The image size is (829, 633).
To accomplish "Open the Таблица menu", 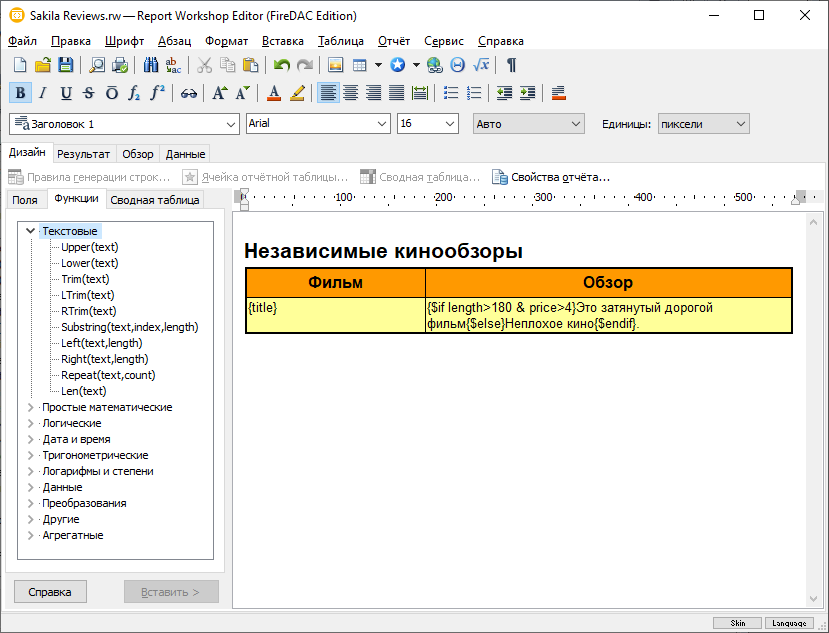I will (341, 41).
